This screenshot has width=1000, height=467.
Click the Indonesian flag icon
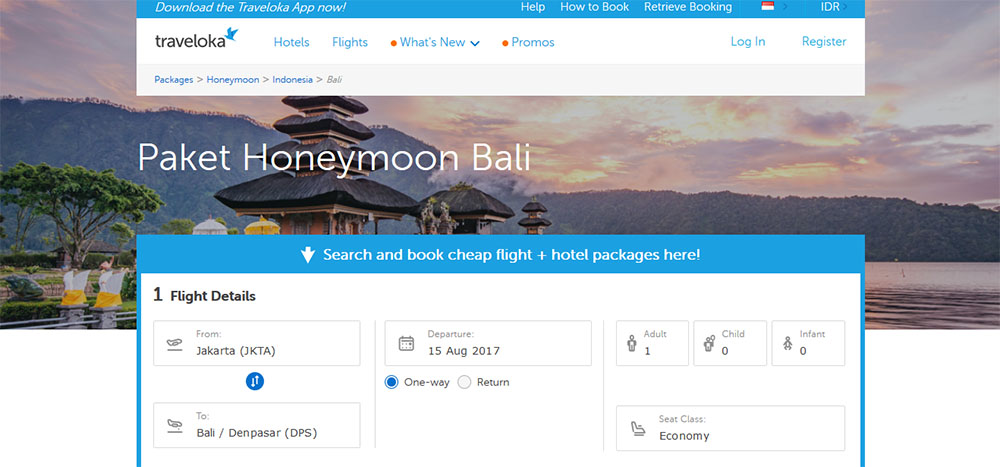[768, 7]
